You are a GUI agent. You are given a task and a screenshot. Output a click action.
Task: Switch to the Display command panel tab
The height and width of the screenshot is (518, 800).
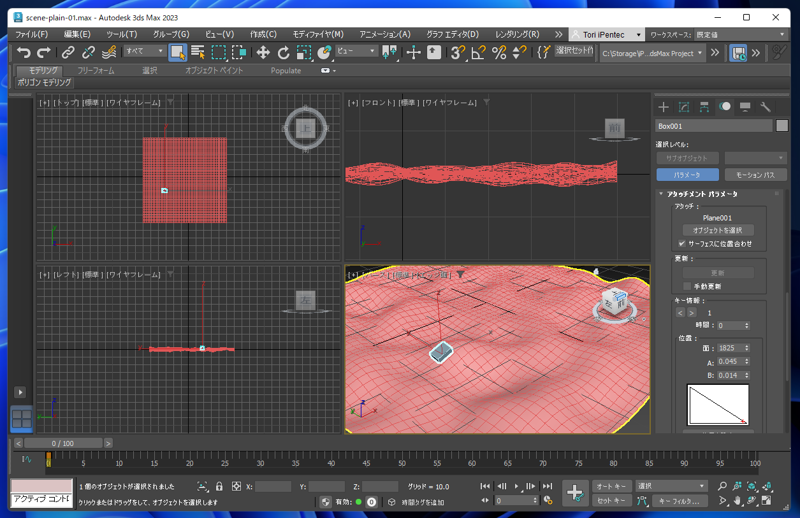pyautogui.click(x=745, y=107)
